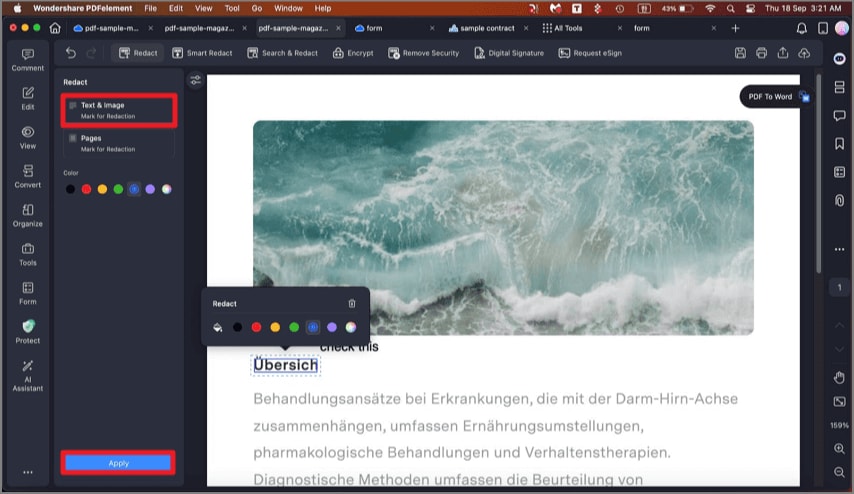Click Request eSign

(x=590, y=53)
